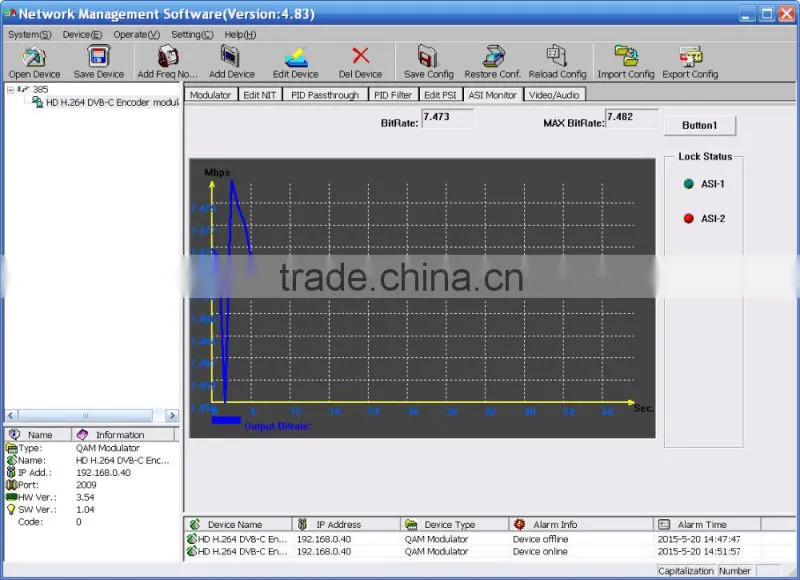Click the red Del Device icon
800x580 pixels.
tap(360, 62)
